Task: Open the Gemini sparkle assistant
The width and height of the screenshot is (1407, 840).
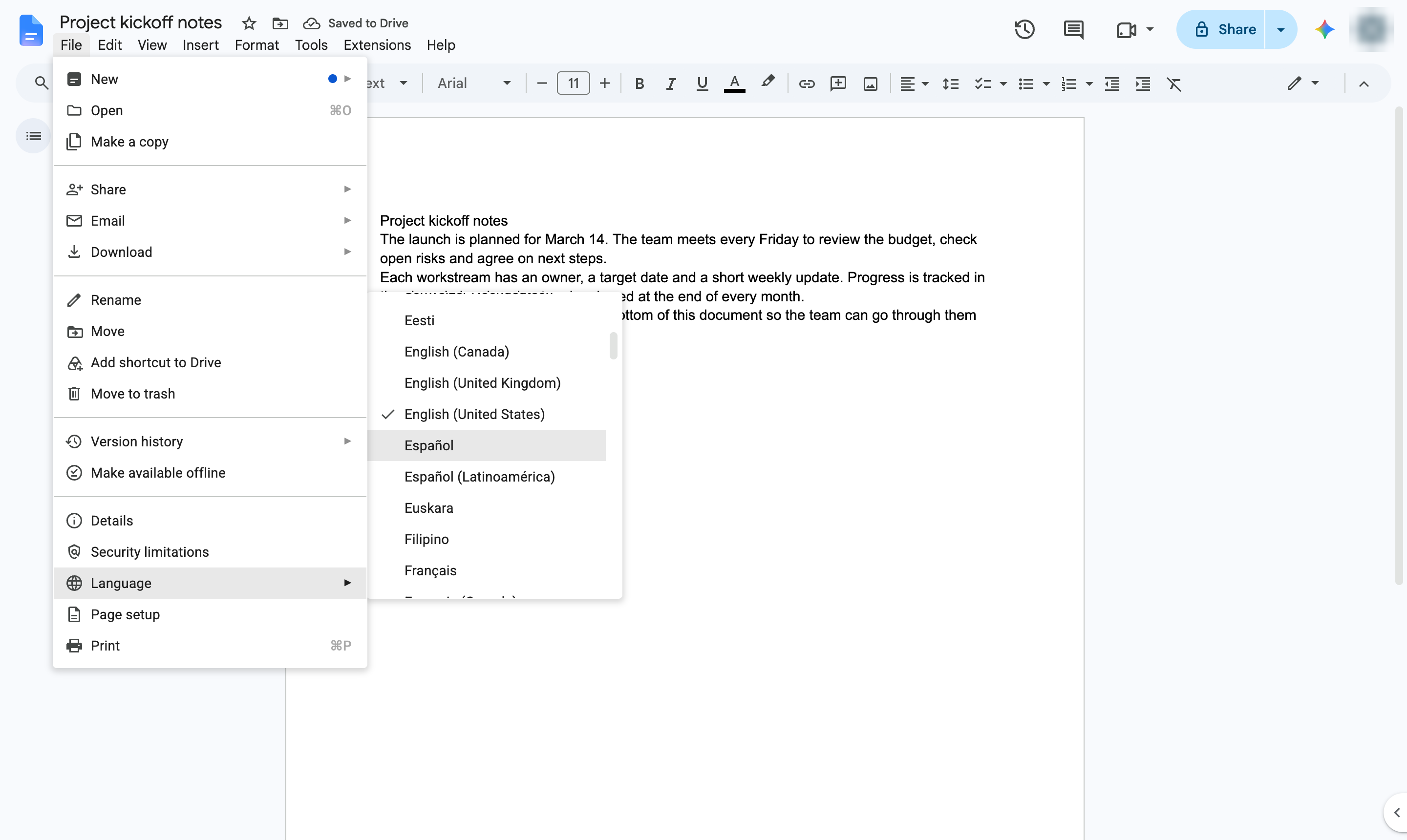Action: (x=1324, y=29)
